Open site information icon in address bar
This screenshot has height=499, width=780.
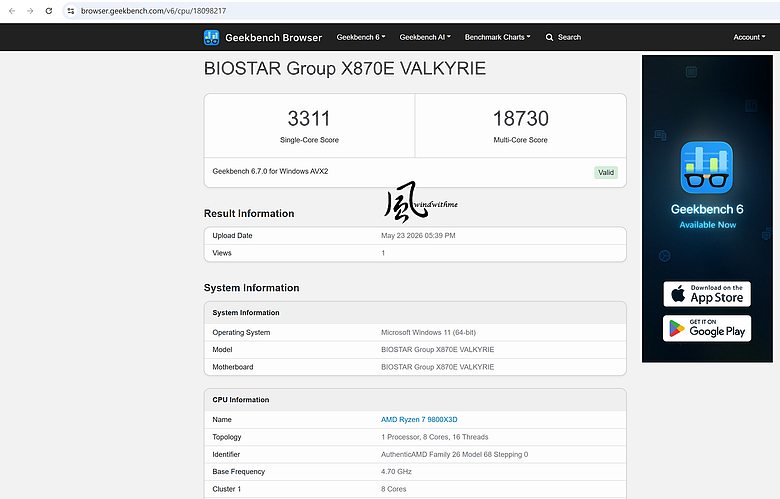pyautogui.click(x=71, y=10)
